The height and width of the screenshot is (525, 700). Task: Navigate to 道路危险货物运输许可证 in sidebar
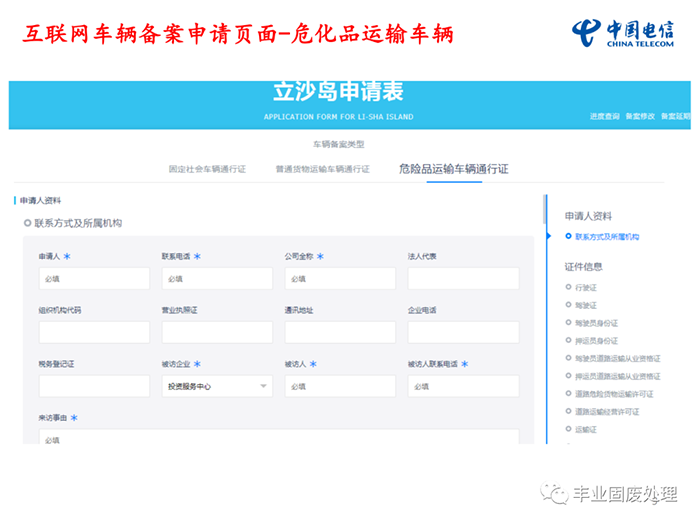613,394
